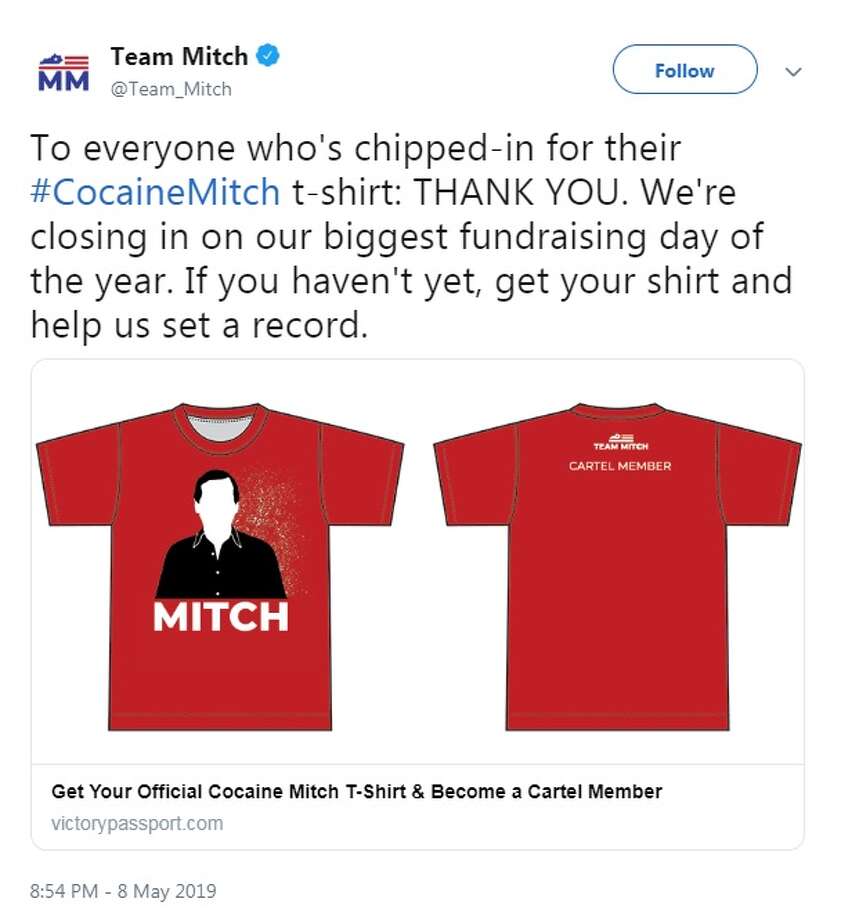Open the @Team_Mitch handle profile
The width and height of the screenshot is (841, 920).
[x=171, y=89]
